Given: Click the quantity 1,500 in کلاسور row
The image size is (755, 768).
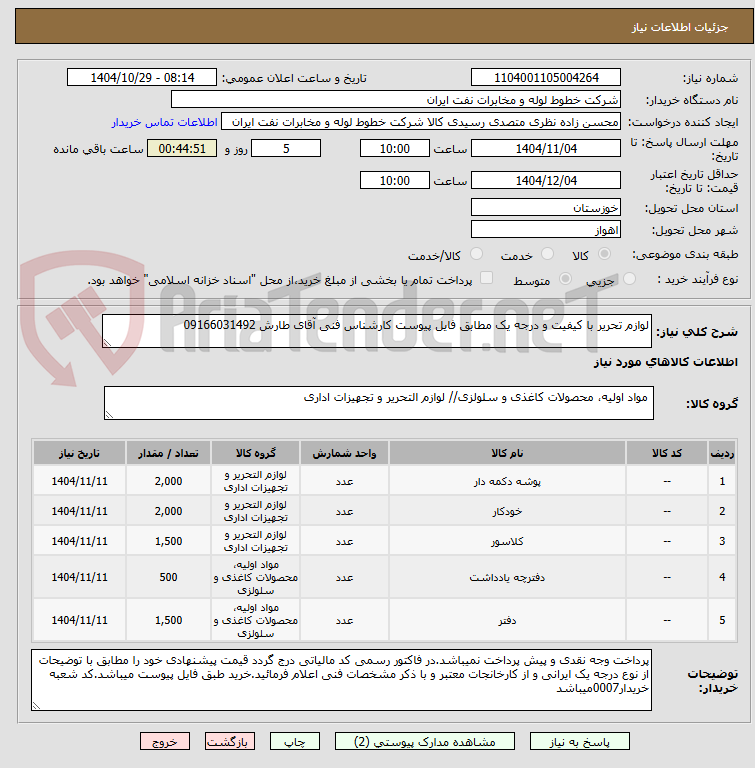Looking at the screenshot, I should [x=169, y=541].
